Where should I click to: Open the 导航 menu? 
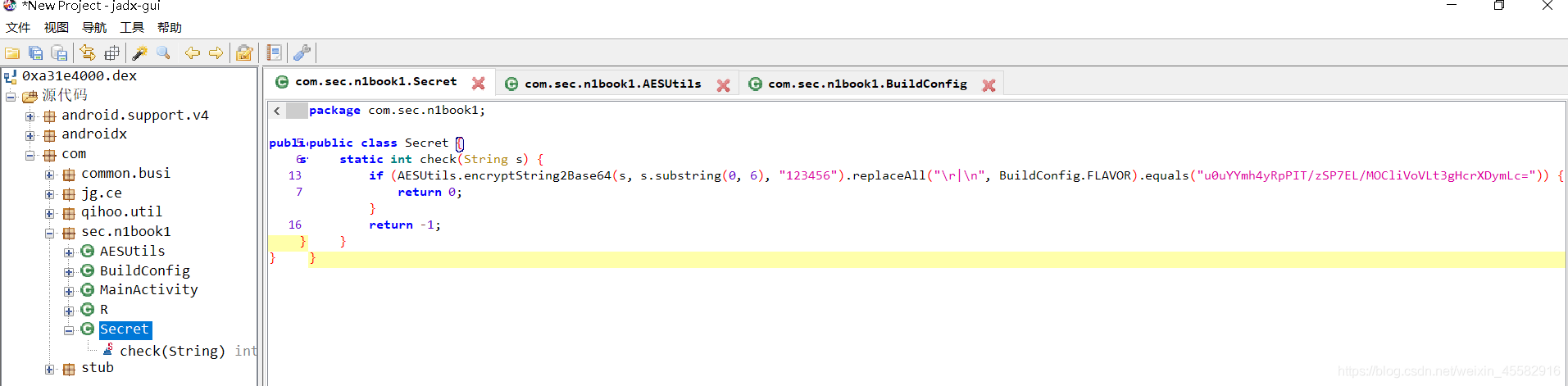coord(94,27)
